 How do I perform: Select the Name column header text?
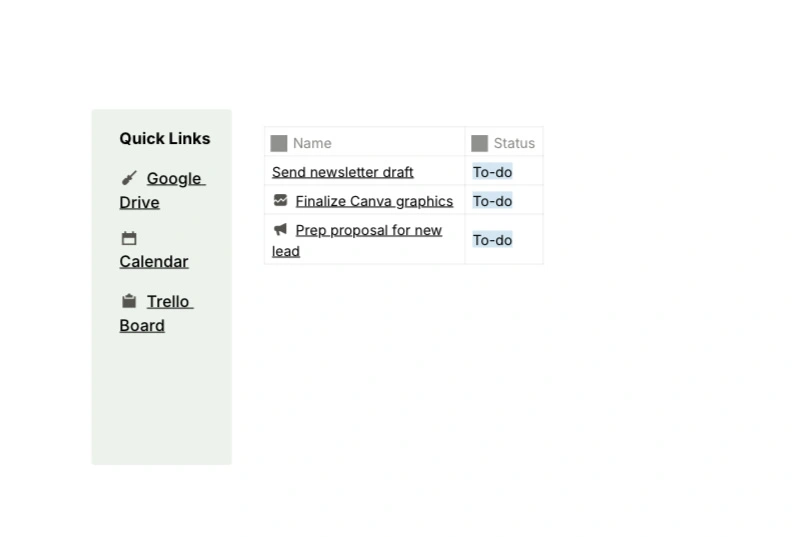point(312,143)
